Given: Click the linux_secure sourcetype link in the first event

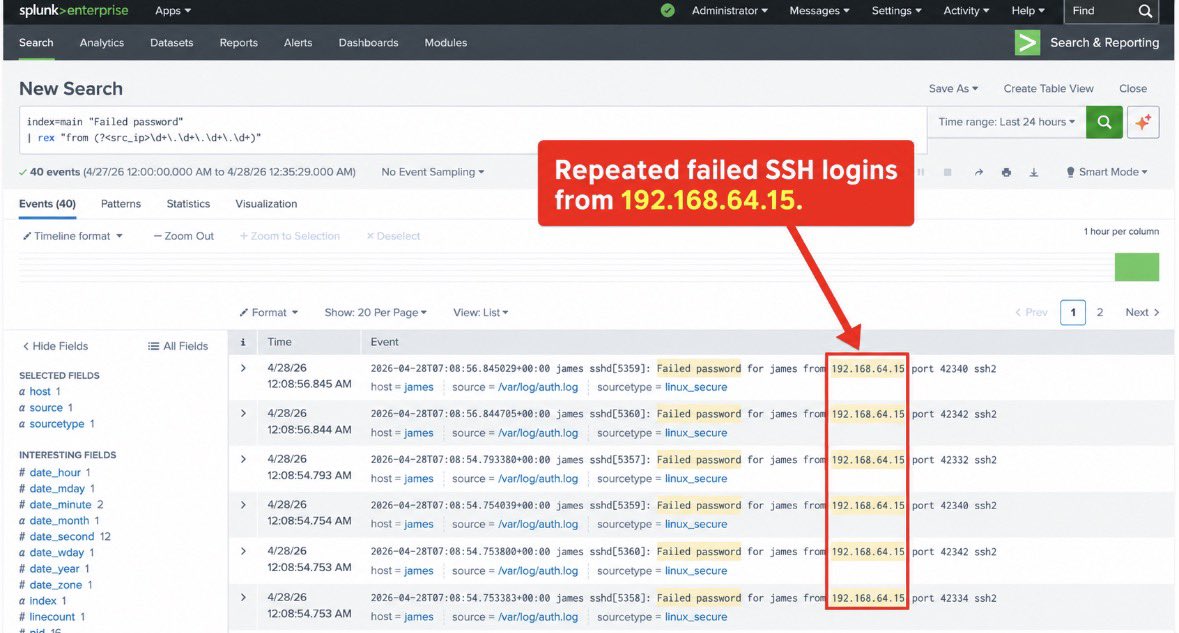Looking at the screenshot, I should pos(696,387).
